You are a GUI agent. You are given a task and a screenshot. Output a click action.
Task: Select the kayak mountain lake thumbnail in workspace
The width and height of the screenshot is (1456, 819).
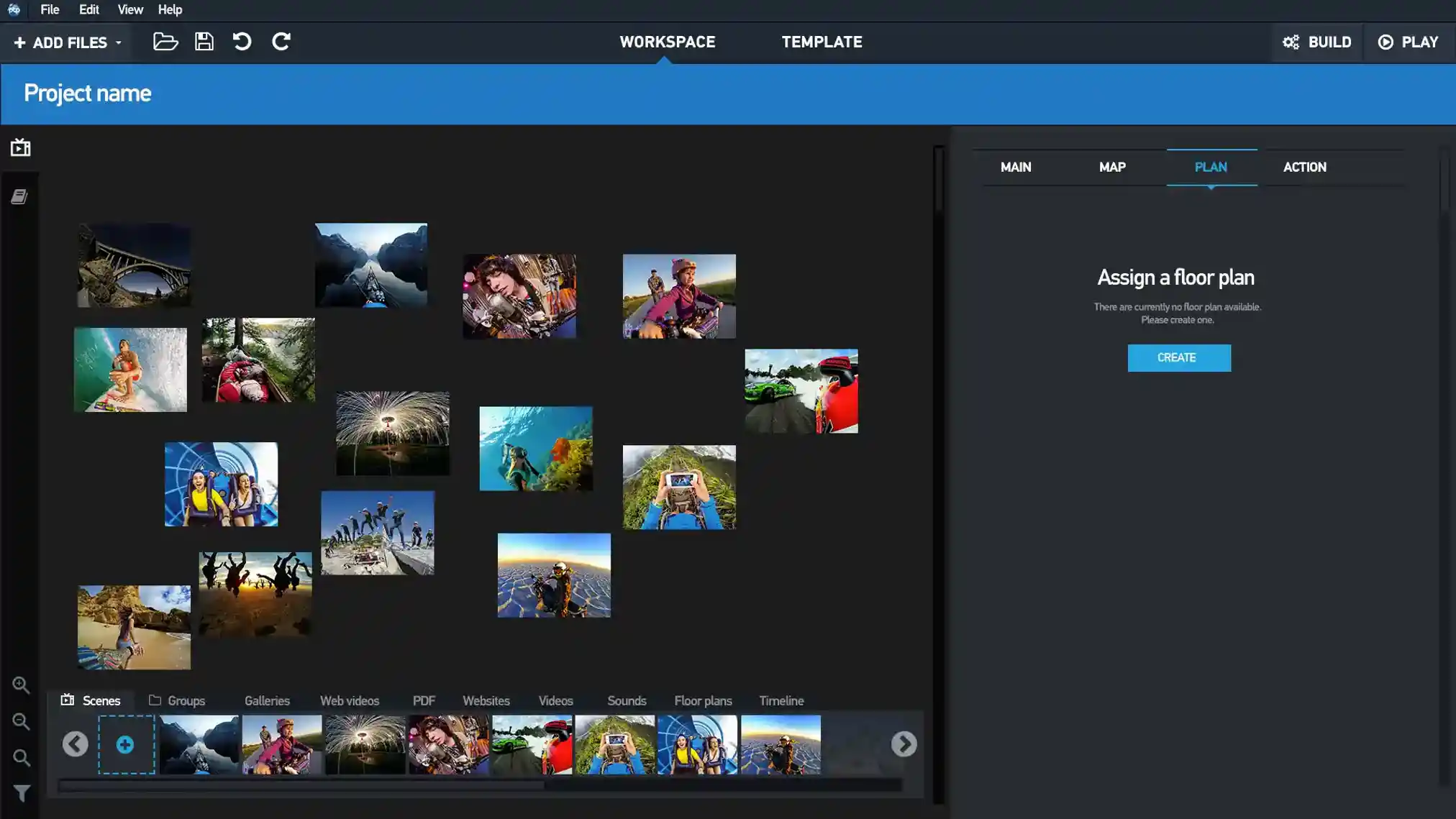(x=370, y=265)
